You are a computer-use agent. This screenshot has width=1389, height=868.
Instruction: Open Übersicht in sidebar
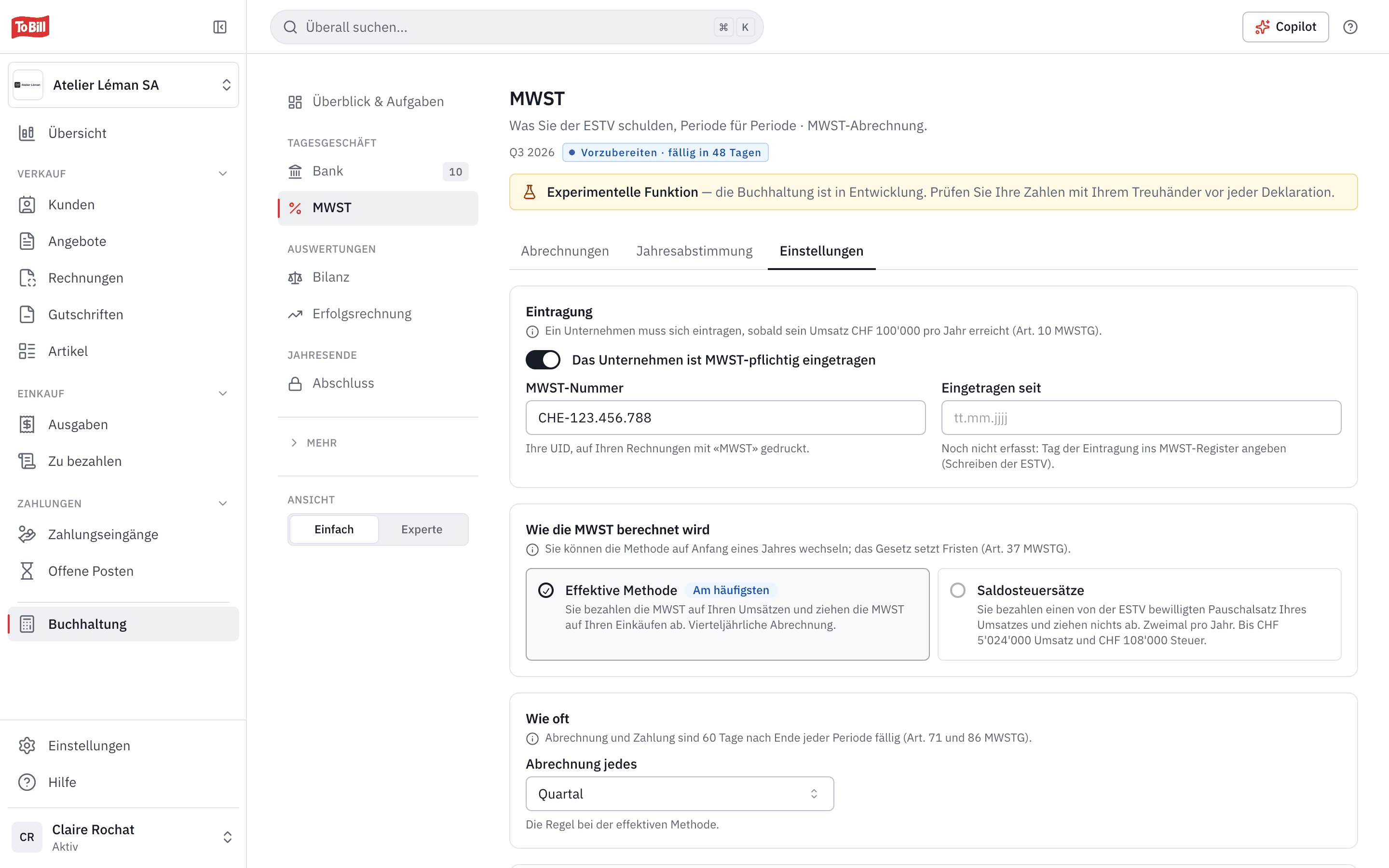pos(123,133)
